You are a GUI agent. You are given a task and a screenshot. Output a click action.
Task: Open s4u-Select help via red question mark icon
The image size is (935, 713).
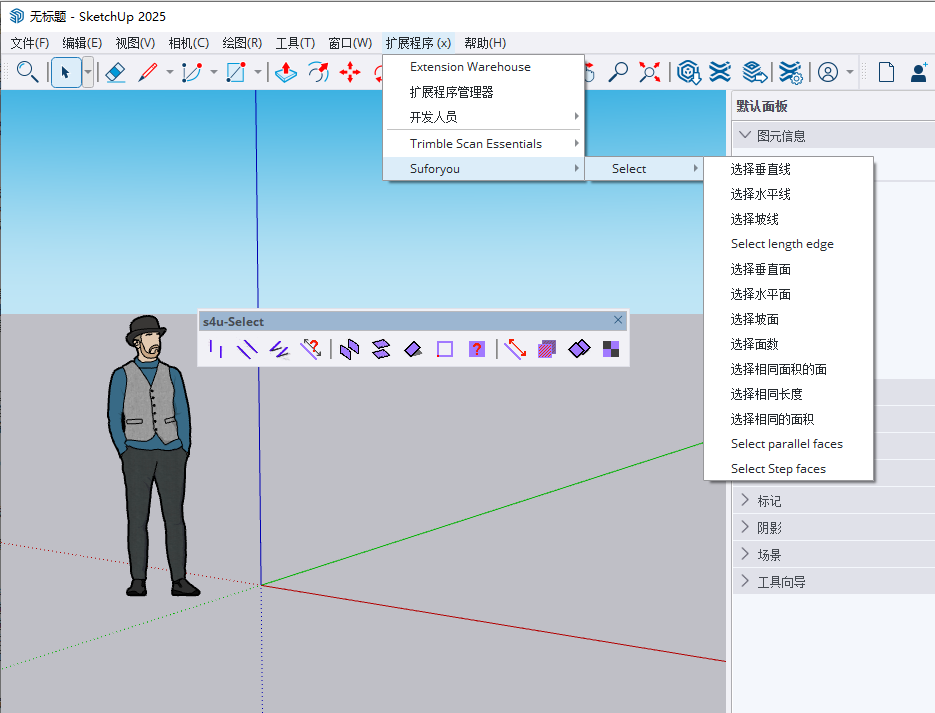coord(476,348)
